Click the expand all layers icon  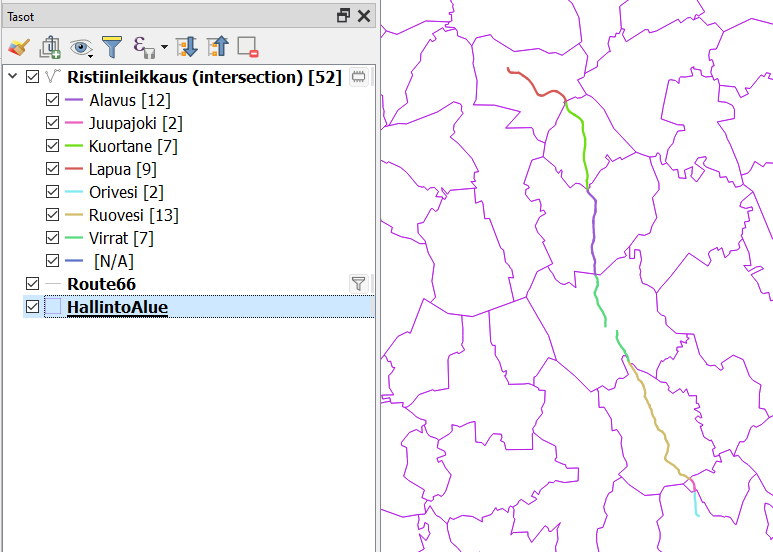[x=186, y=46]
